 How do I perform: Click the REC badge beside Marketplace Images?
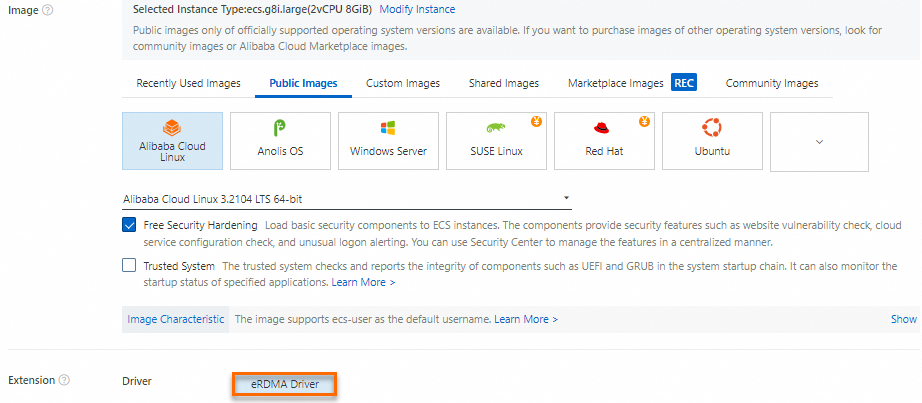[x=684, y=83]
